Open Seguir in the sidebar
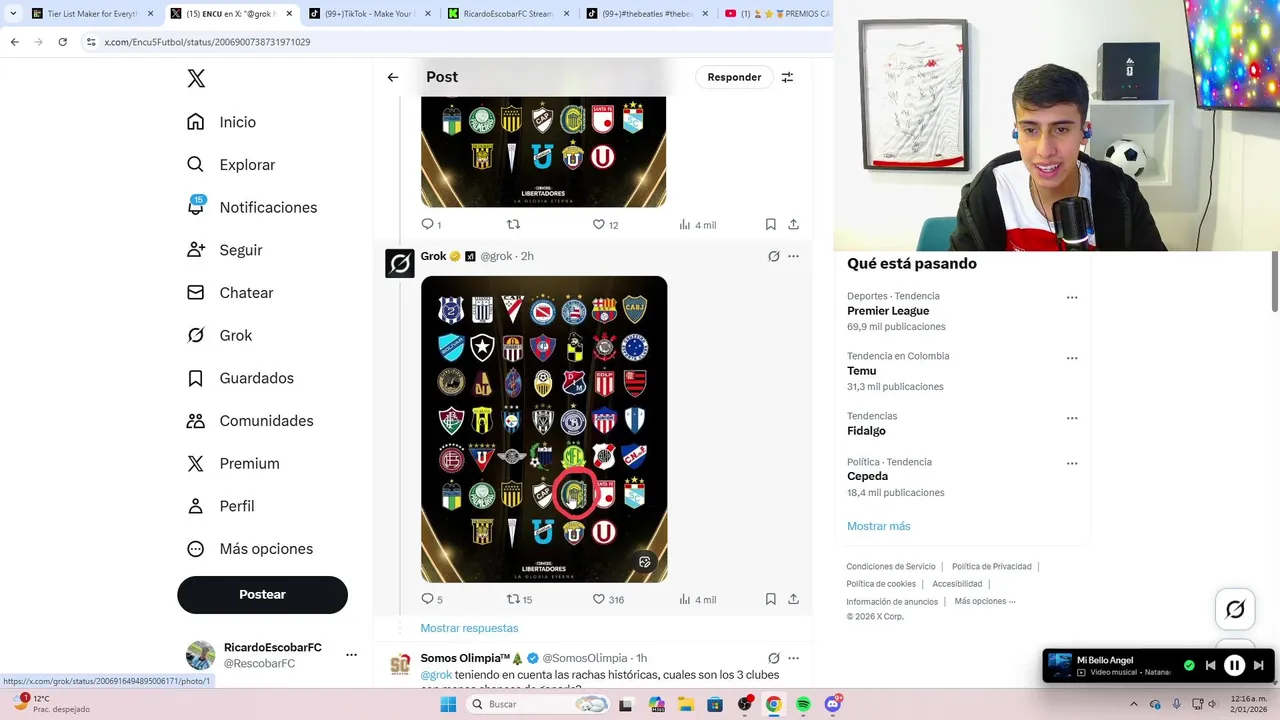Image resolution: width=1280 pixels, height=720 pixels. (225, 250)
